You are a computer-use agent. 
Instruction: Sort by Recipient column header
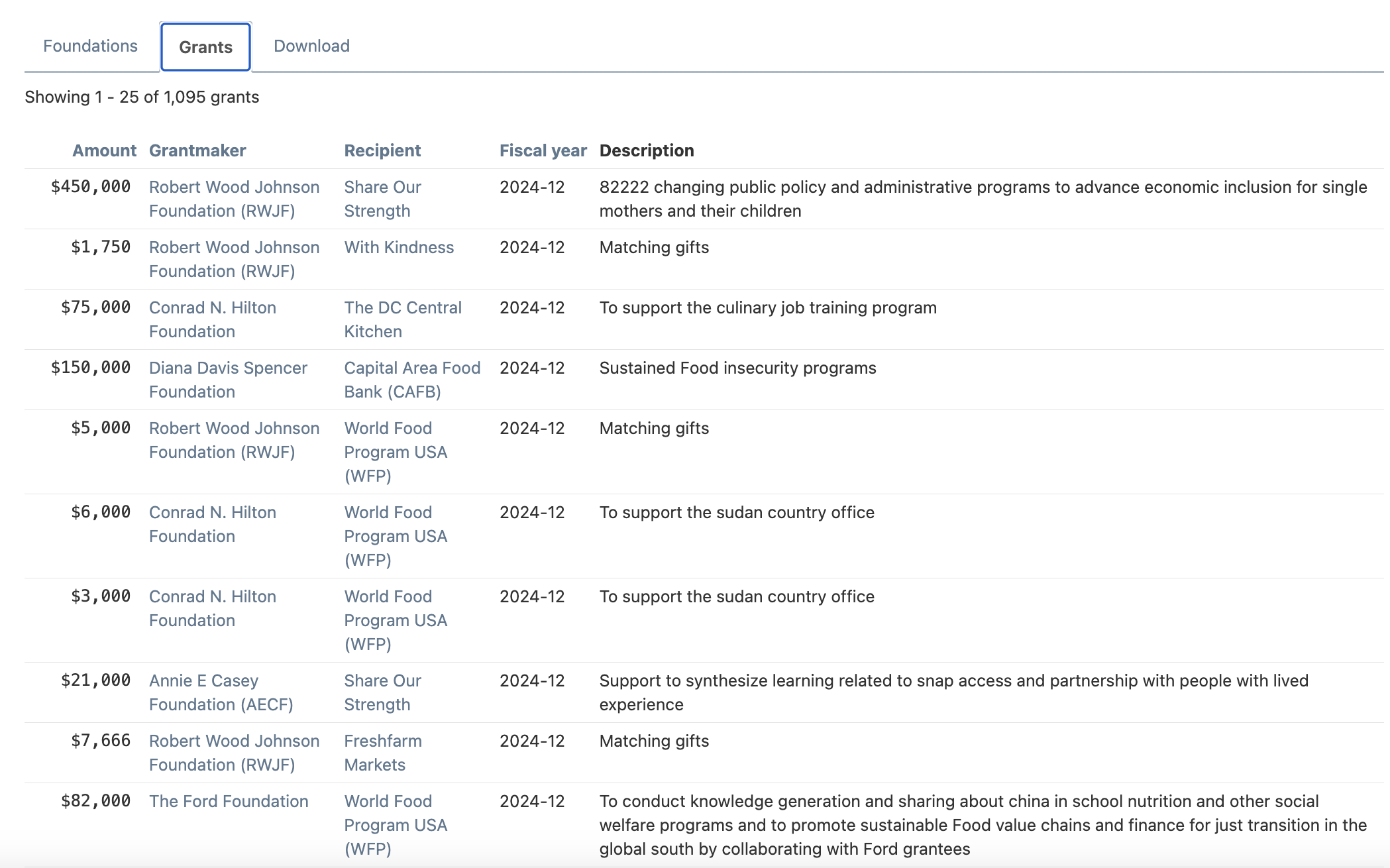(x=382, y=150)
